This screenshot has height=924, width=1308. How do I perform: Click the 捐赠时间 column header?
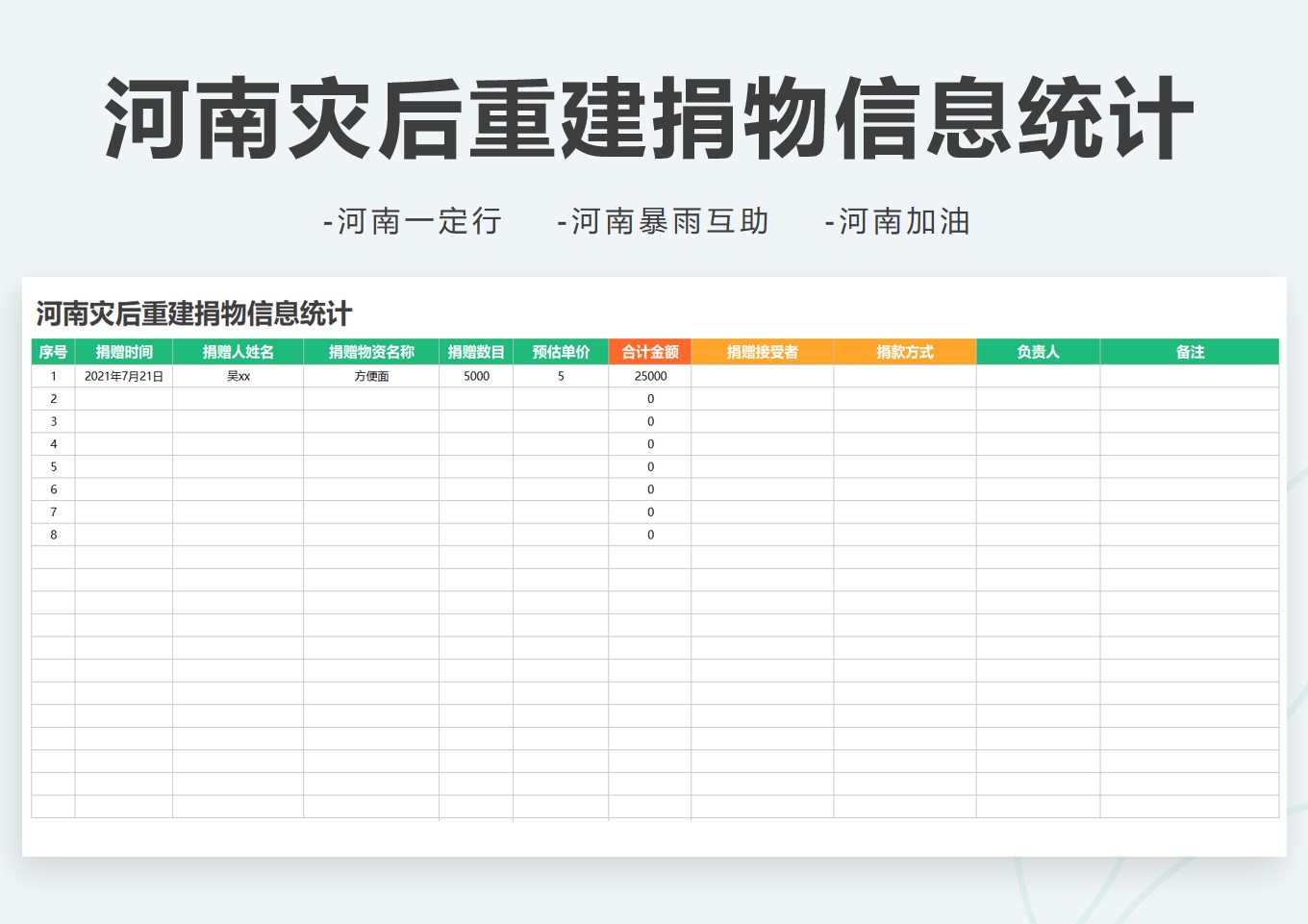click(124, 352)
